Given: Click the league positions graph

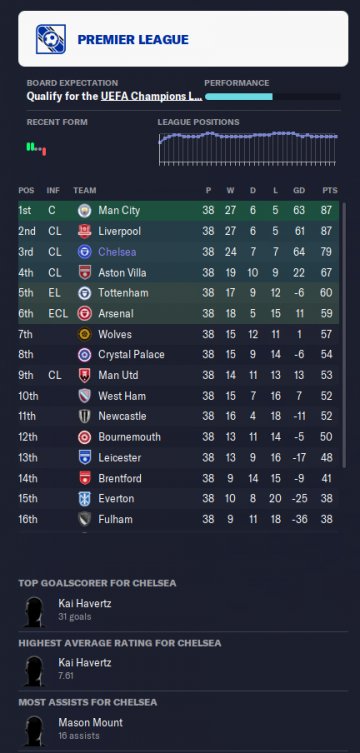Looking at the screenshot, I should tap(248, 148).
